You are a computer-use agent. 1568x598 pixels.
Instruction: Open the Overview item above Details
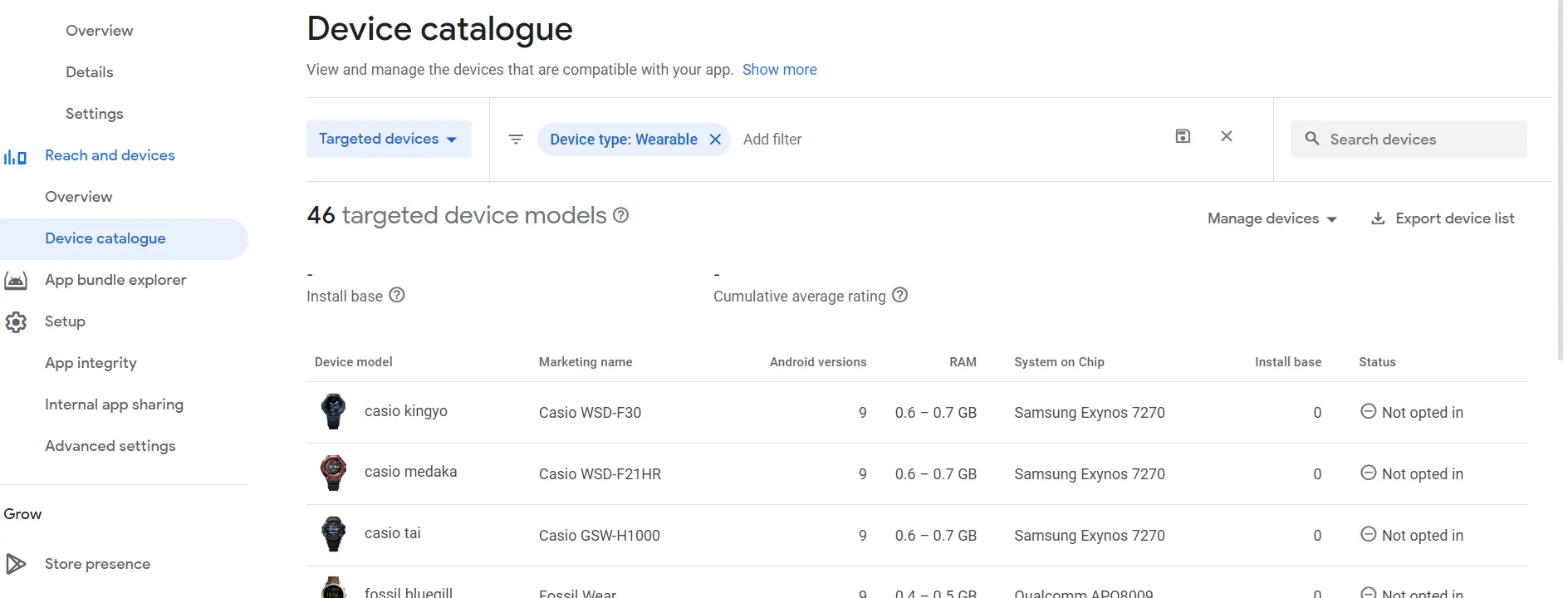(100, 31)
